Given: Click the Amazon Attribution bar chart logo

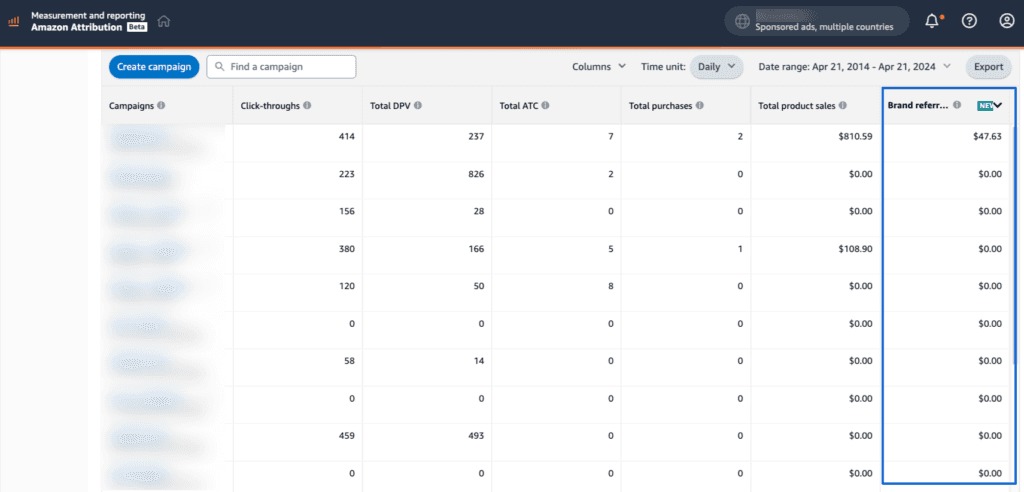Looking at the screenshot, I should (x=14, y=21).
